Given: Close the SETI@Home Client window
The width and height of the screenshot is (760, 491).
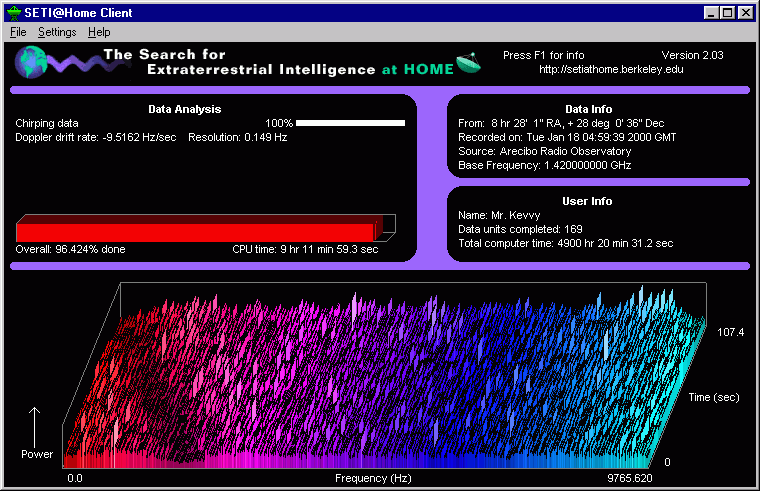Looking at the screenshot, I should pyautogui.click(x=745, y=13).
